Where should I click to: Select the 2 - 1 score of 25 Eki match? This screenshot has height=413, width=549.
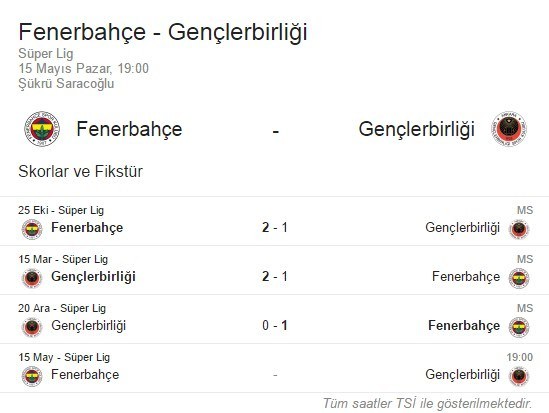pyautogui.click(x=275, y=228)
